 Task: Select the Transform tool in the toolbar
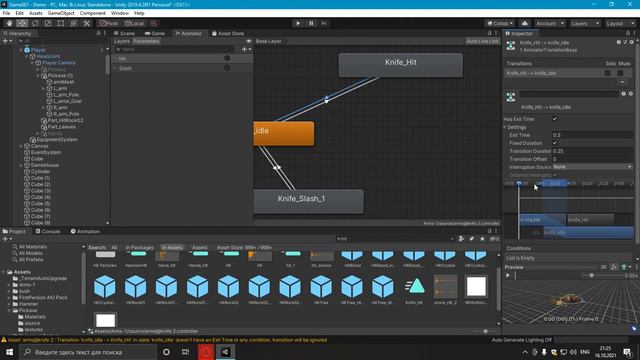(73, 23)
